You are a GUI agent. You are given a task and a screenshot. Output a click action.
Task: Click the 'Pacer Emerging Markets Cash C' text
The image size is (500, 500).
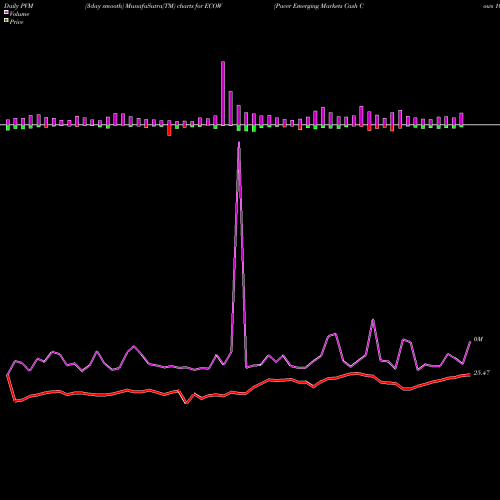pos(319,6)
